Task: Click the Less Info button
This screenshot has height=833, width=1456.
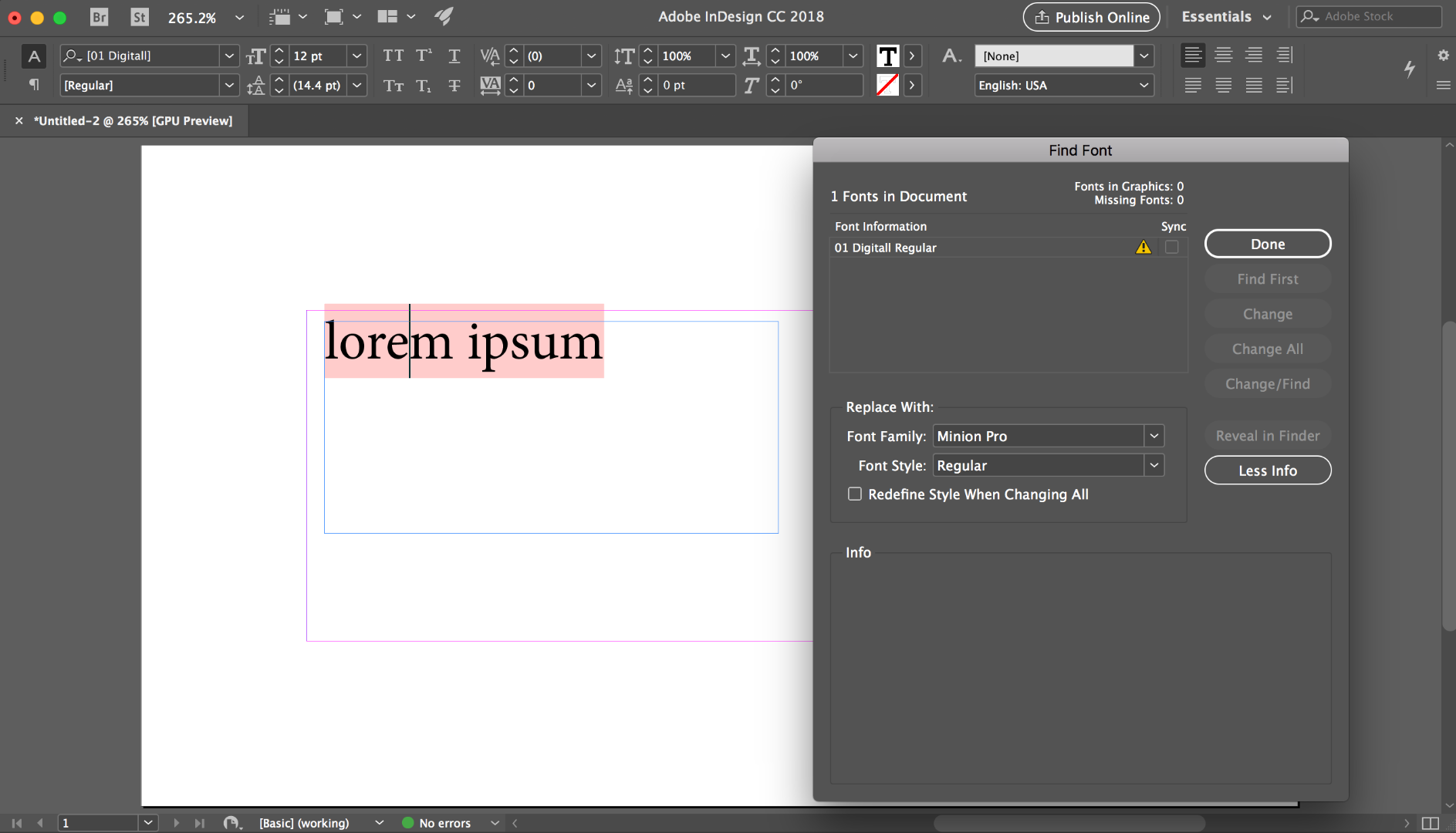Action: point(1267,470)
